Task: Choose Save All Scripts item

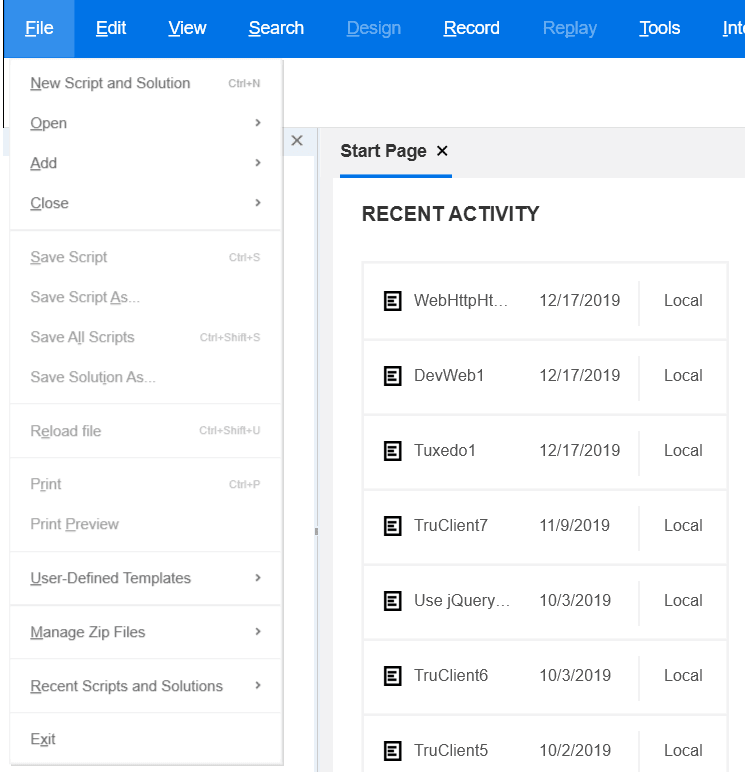Action: pos(146,337)
